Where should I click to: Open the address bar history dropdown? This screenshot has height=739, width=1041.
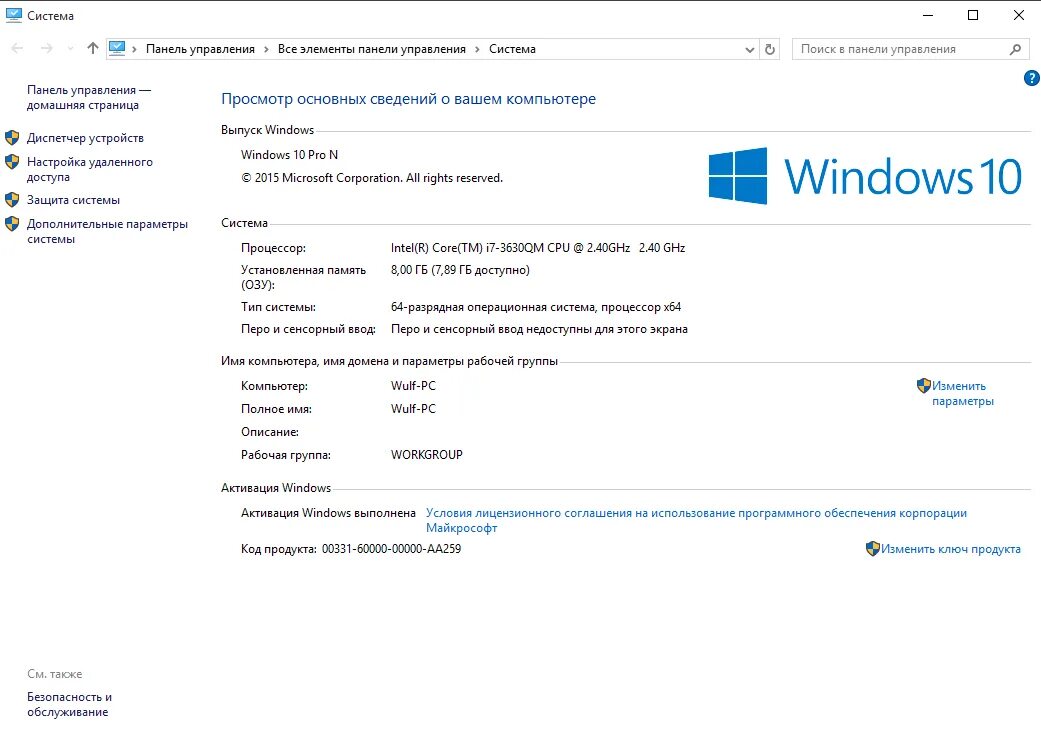point(750,50)
